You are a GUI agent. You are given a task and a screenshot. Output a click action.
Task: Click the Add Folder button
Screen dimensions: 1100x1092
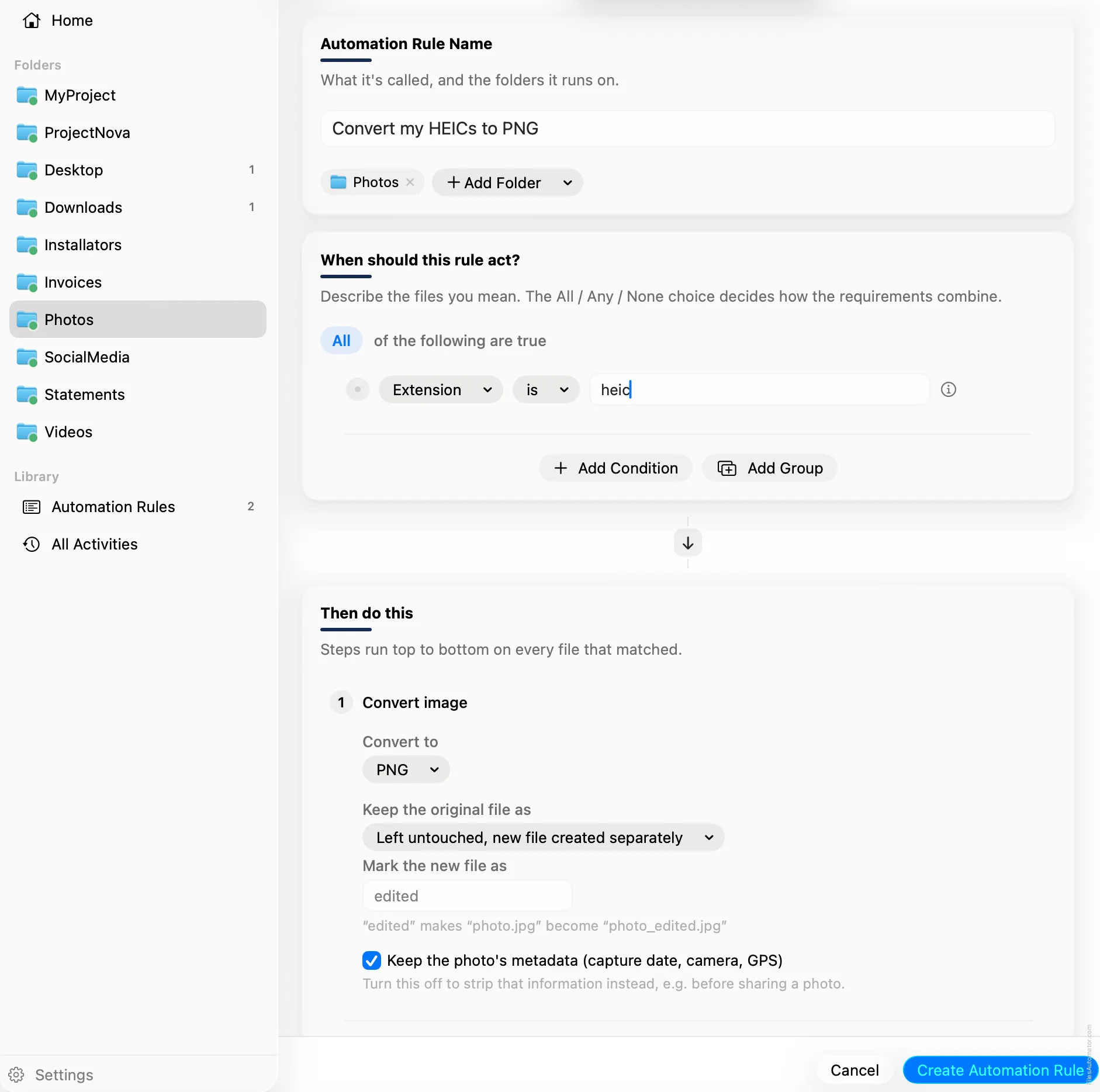494,183
